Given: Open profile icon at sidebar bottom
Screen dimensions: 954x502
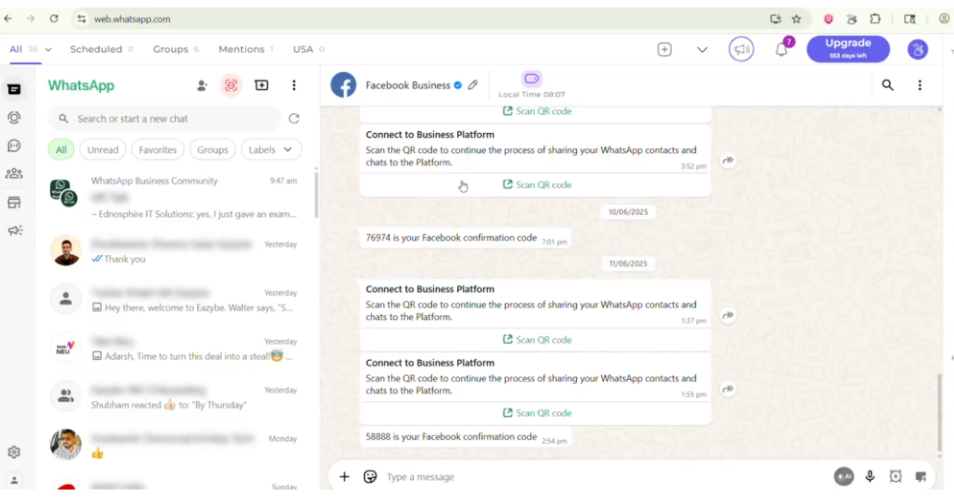Looking at the screenshot, I should [14, 480].
